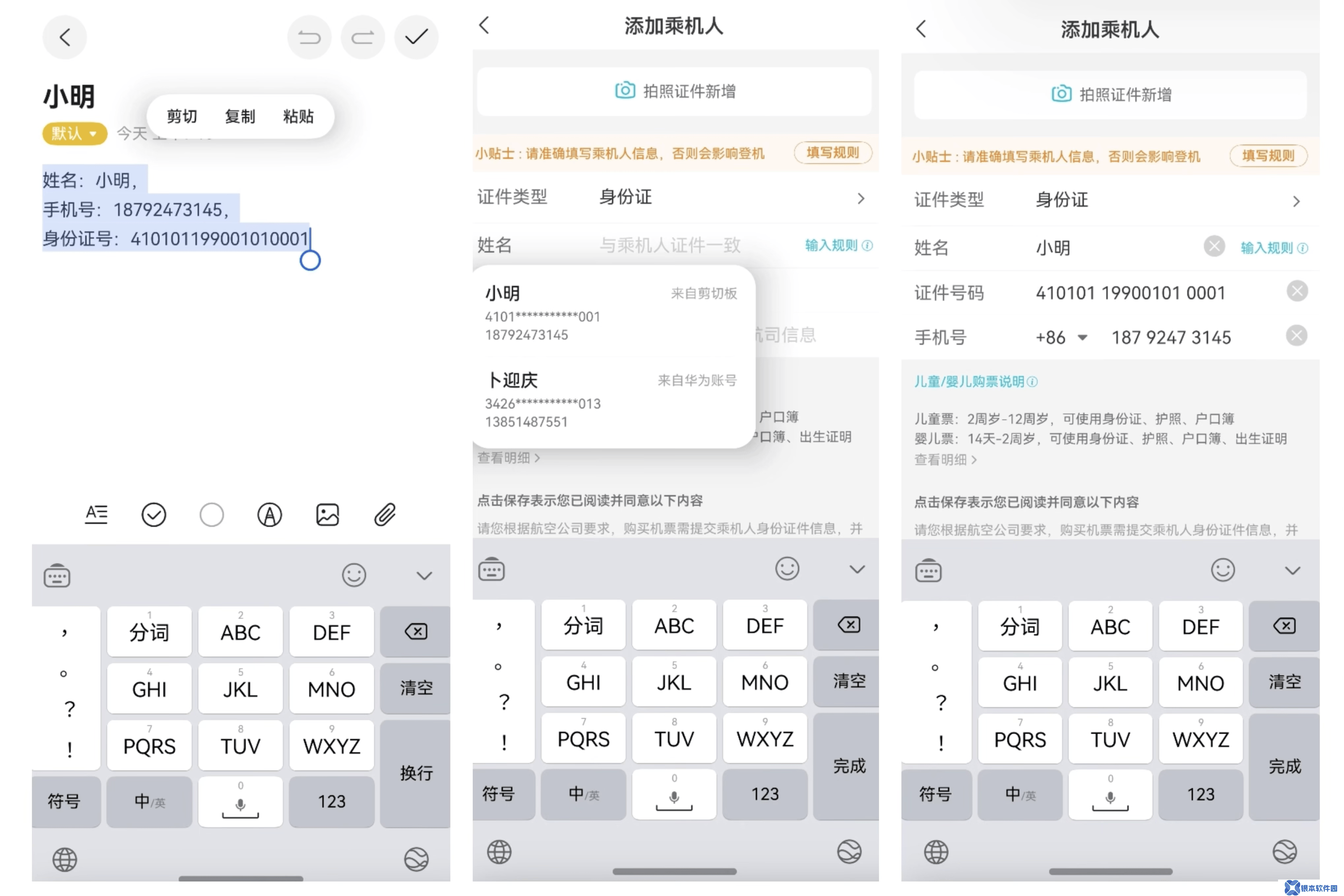Add an attachment with the paperclip icon
Image resolution: width=1344 pixels, height=896 pixels.
coord(385,515)
